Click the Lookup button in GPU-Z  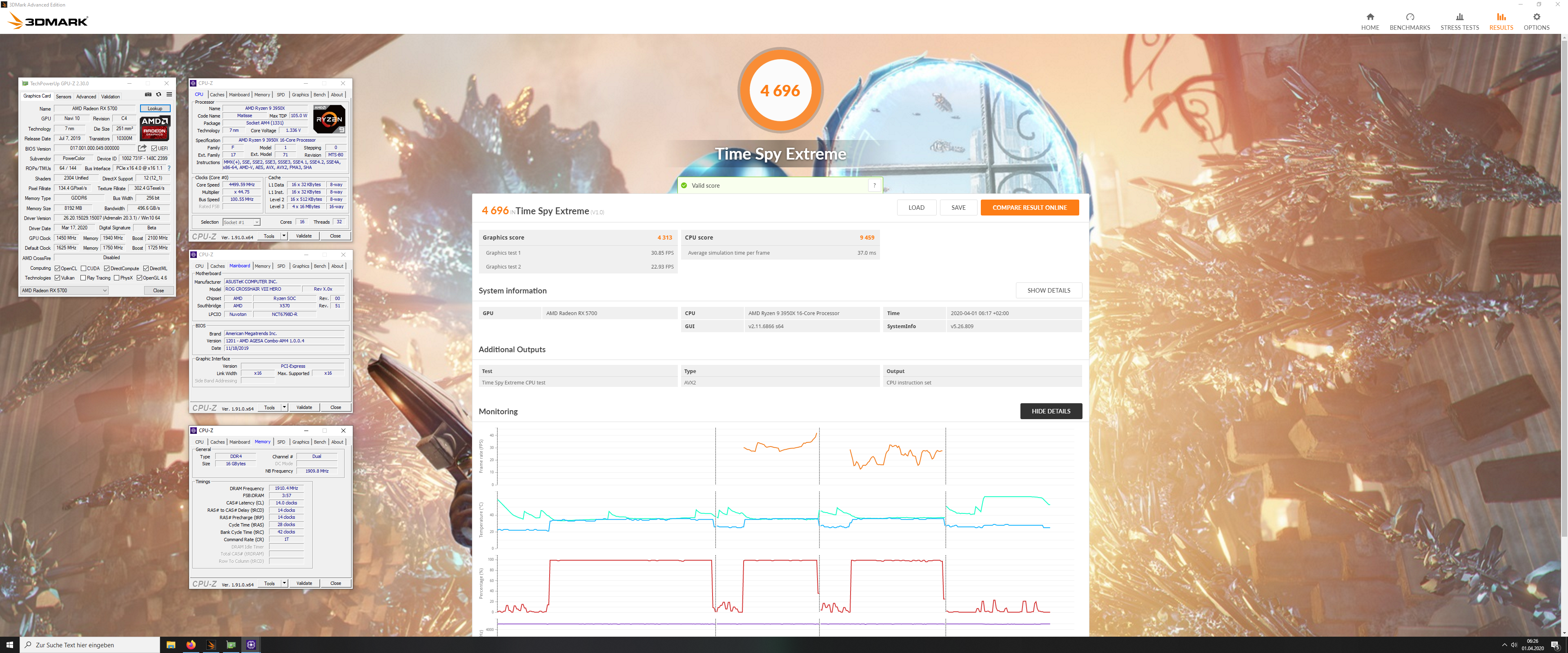(x=155, y=108)
